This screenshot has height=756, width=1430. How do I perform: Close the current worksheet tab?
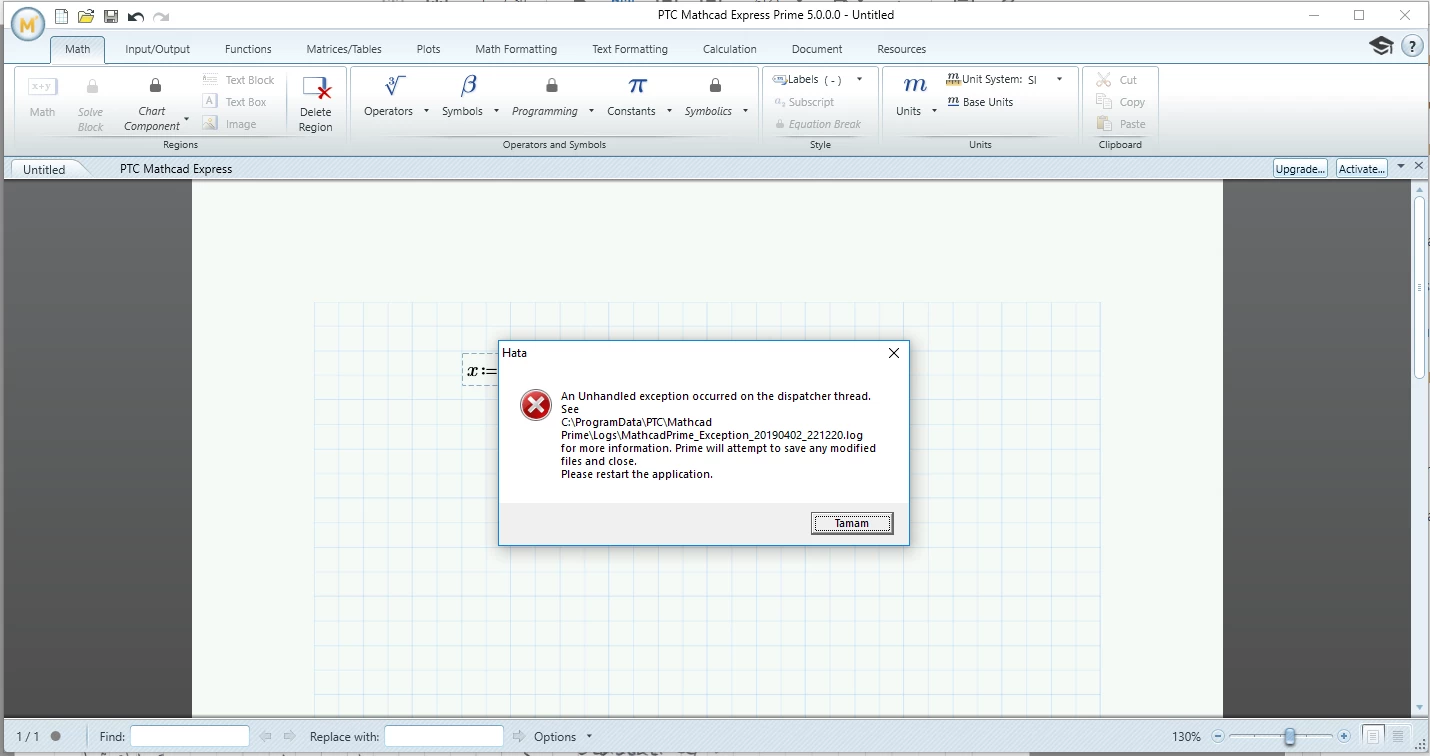[1418, 166]
